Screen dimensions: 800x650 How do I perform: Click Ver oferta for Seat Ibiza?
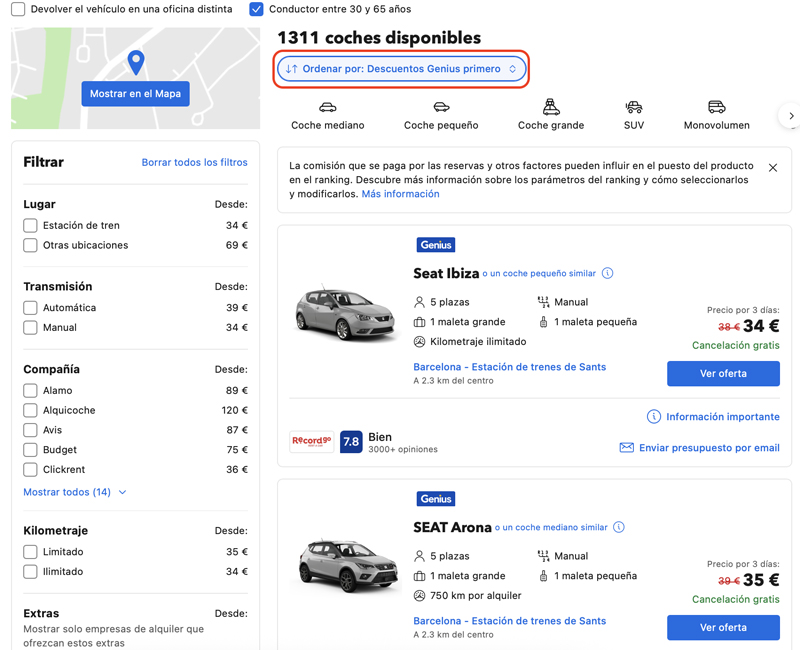click(723, 373)
